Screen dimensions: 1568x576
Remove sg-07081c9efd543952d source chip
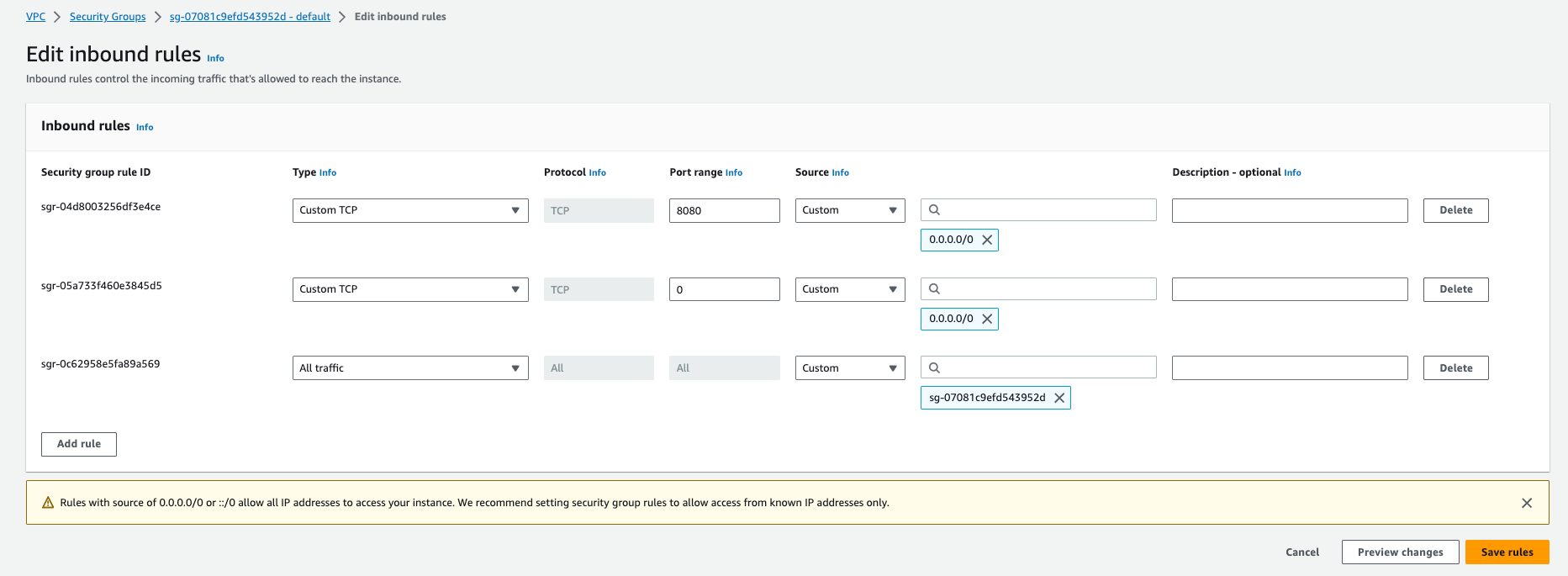1059,398
